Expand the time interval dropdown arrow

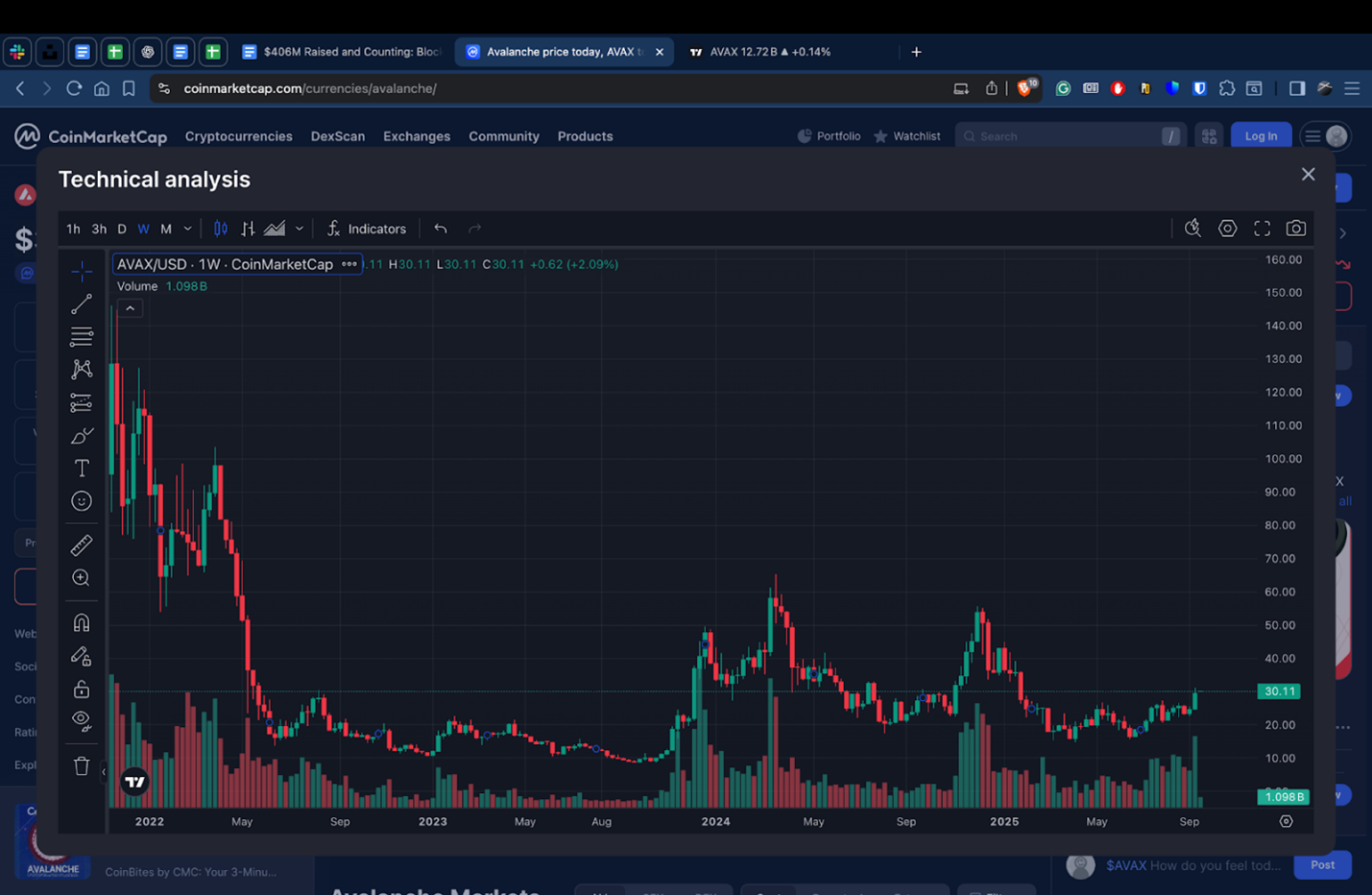[187, 229]
